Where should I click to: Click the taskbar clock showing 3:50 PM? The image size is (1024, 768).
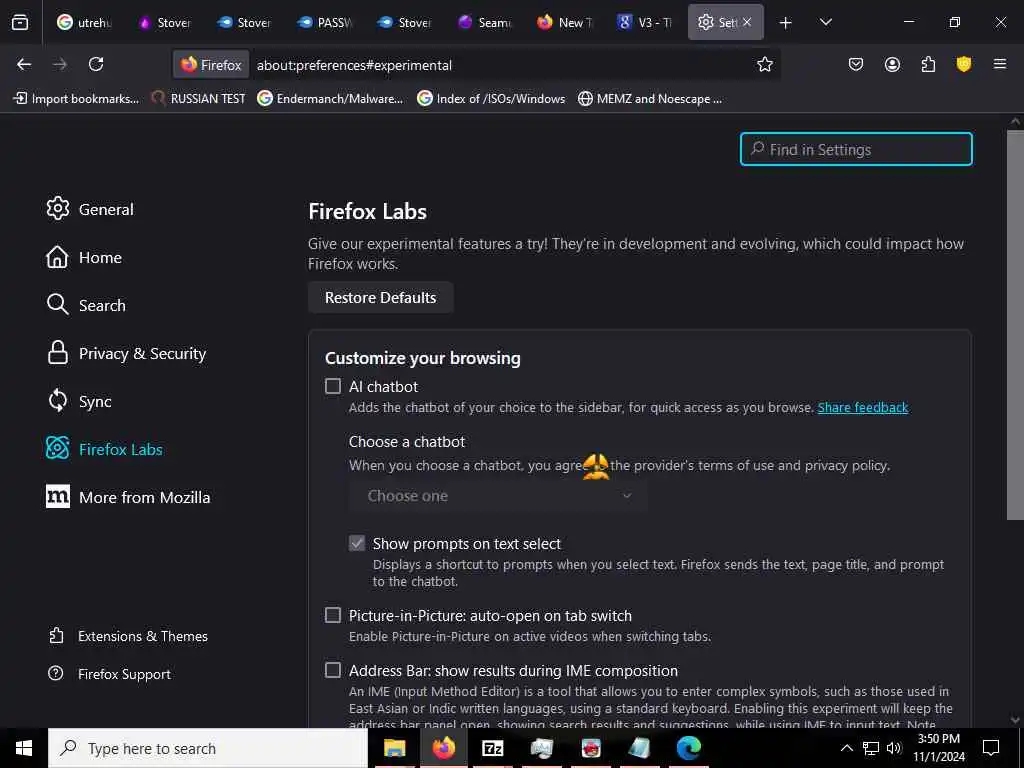938,748
